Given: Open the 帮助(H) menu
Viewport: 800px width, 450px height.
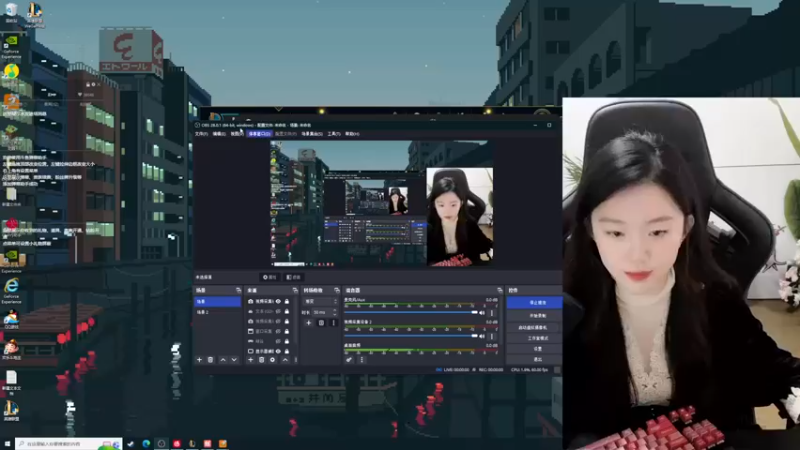Looking at the screenshot, I should click(352, 134).
